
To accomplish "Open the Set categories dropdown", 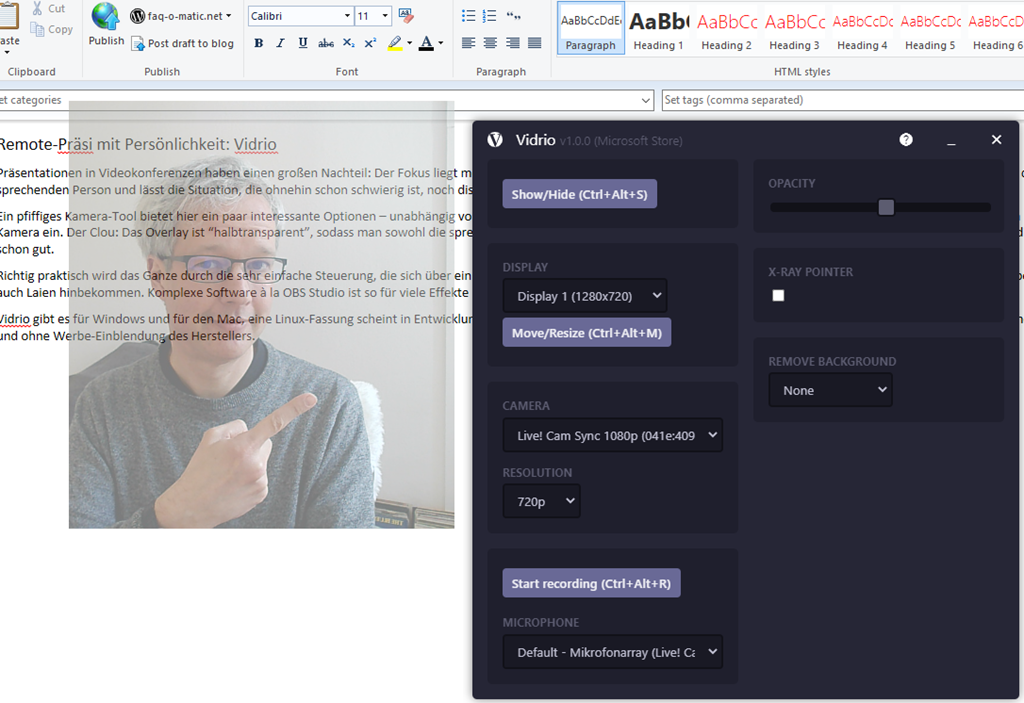I will point(646,101).
